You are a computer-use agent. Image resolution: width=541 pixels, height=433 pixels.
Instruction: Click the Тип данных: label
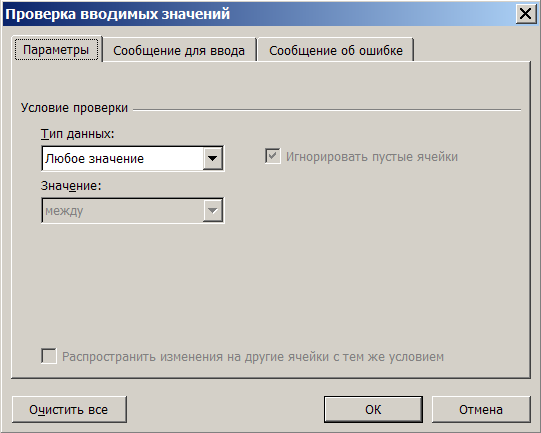[77, 134]
